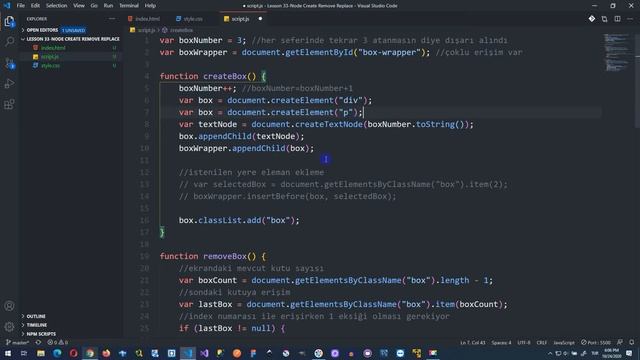Open script.js in the Explorer tree

[50, 57]
